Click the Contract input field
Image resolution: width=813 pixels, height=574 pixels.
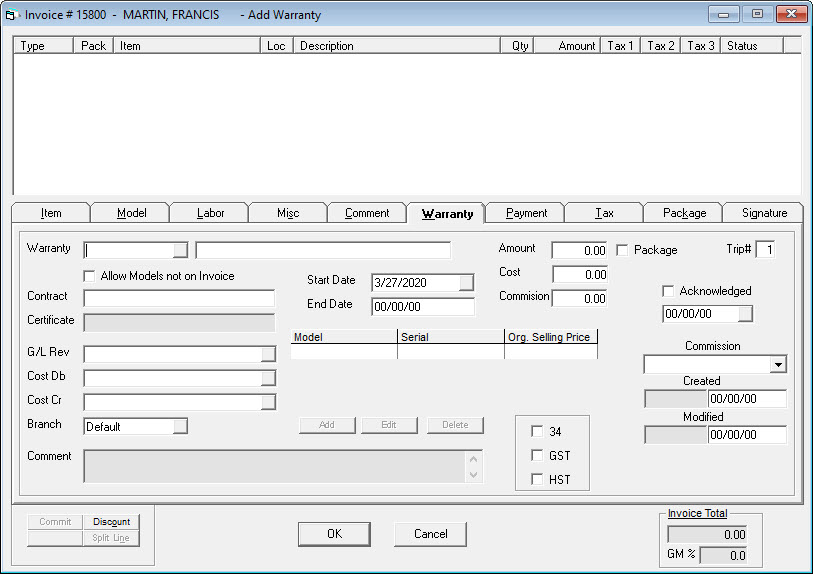[x=179, y=298]
